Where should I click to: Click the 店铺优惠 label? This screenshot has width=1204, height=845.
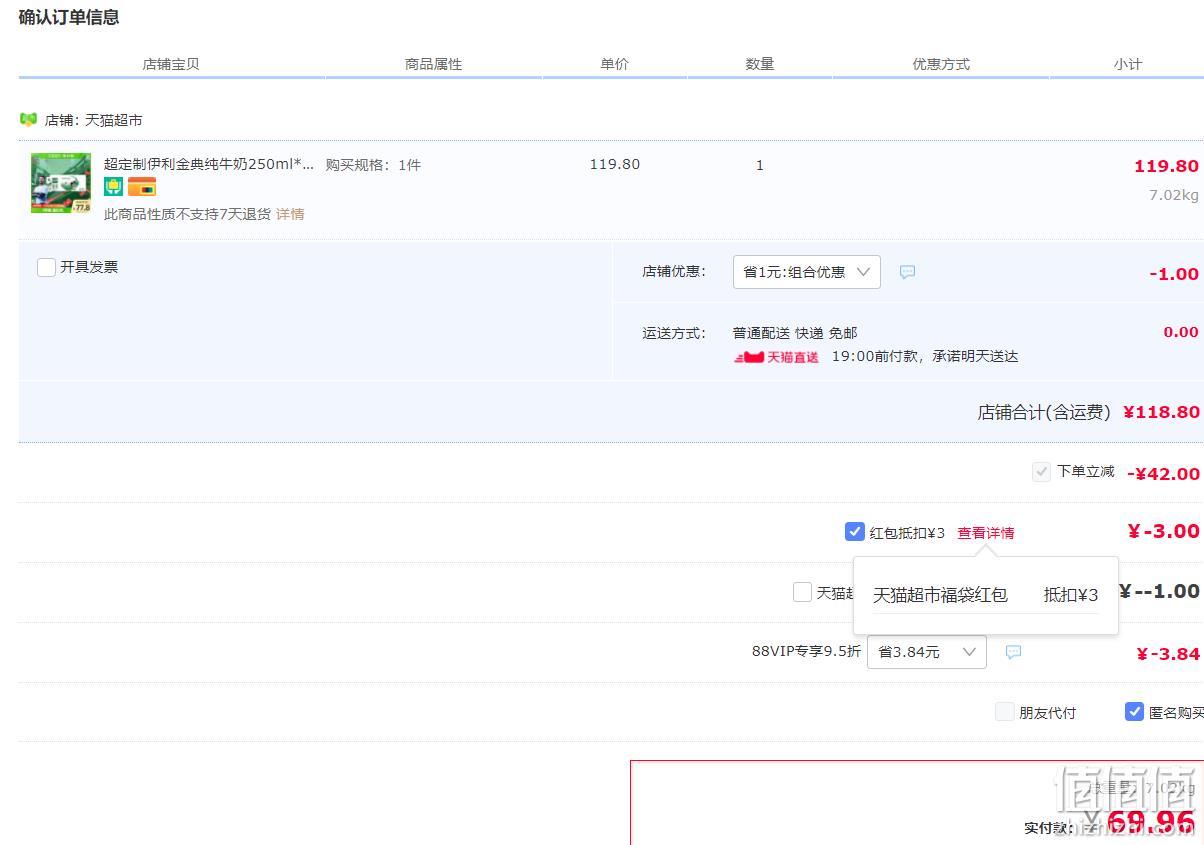[674, 271]
